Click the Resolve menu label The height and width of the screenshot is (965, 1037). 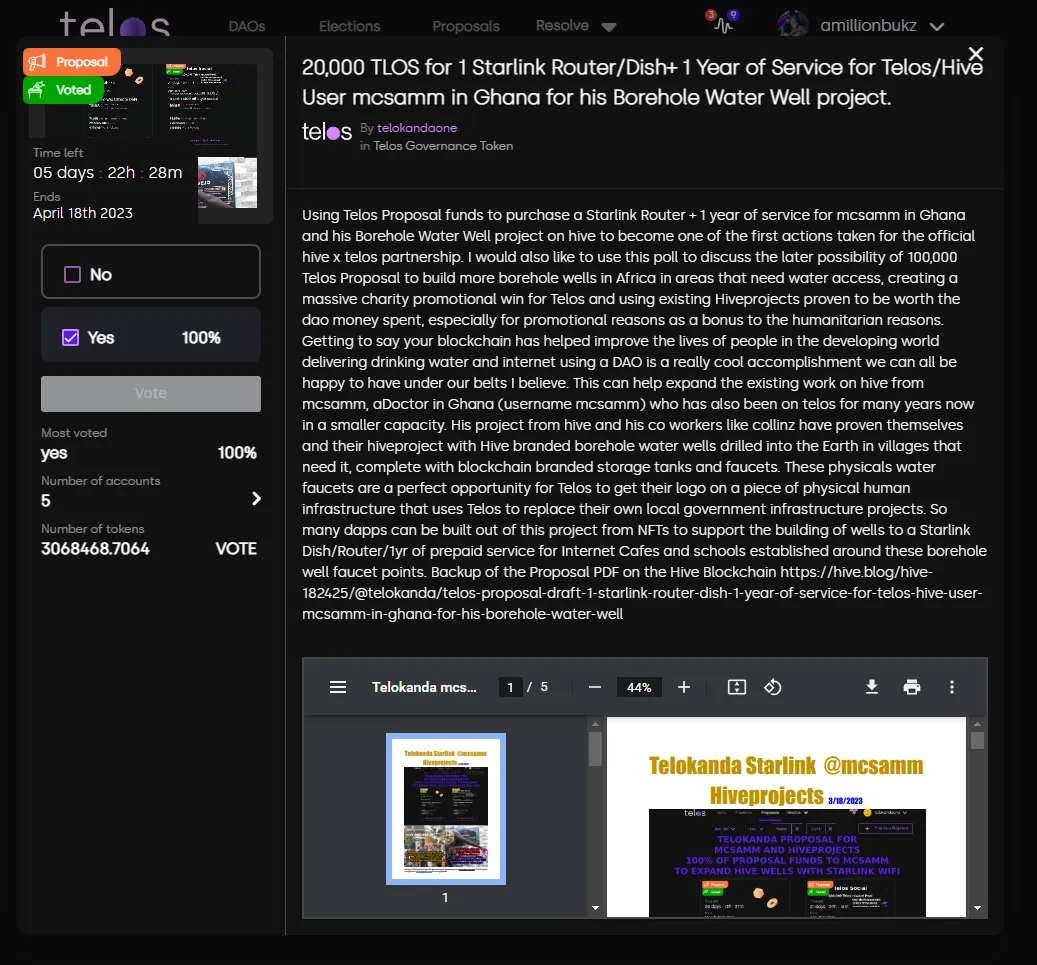[562, 25]
